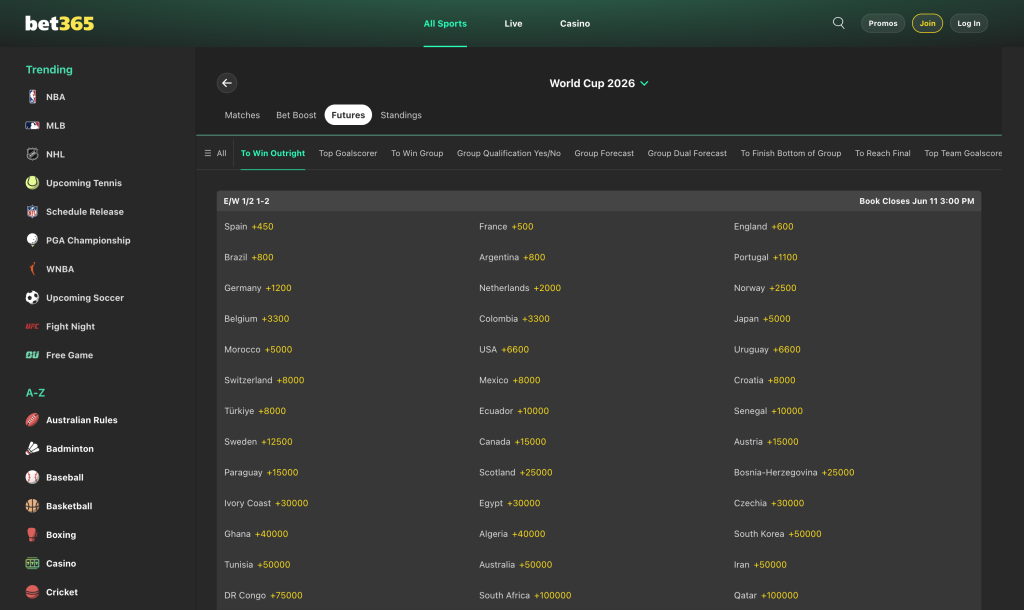Go back using the arrow button
This screenshot has width=1024, height=610.
click(227, 83)
